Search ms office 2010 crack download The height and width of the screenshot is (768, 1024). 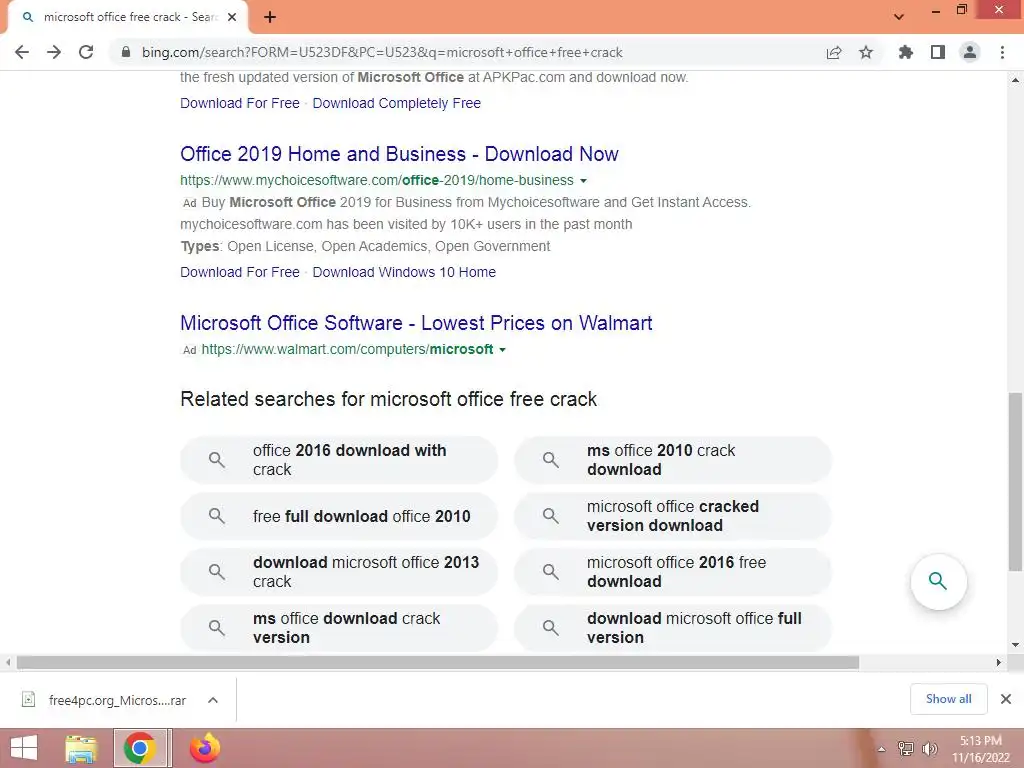click(x=673, y=460)
